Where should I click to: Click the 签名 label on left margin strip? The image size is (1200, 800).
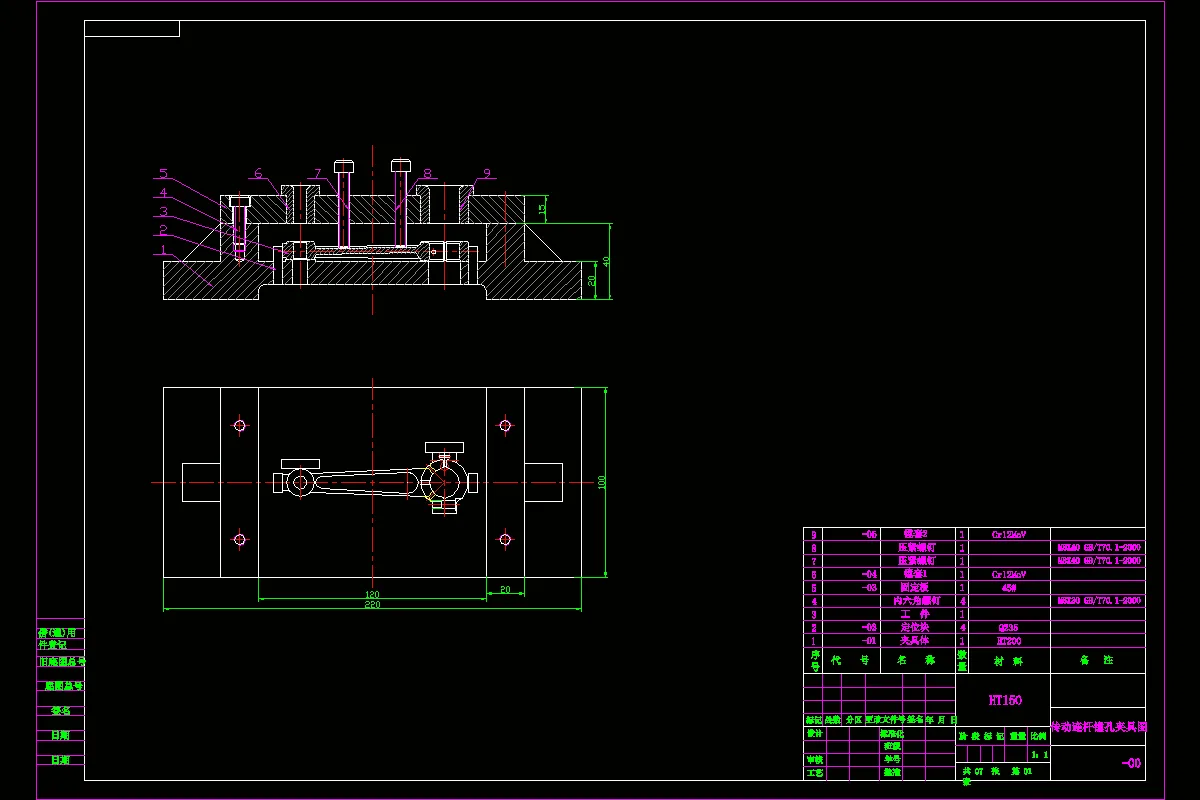(60, 711)
